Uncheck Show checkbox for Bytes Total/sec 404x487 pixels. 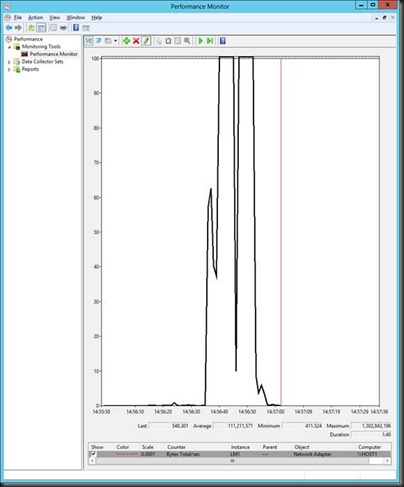pyautogui.click(x=93, y=454)
